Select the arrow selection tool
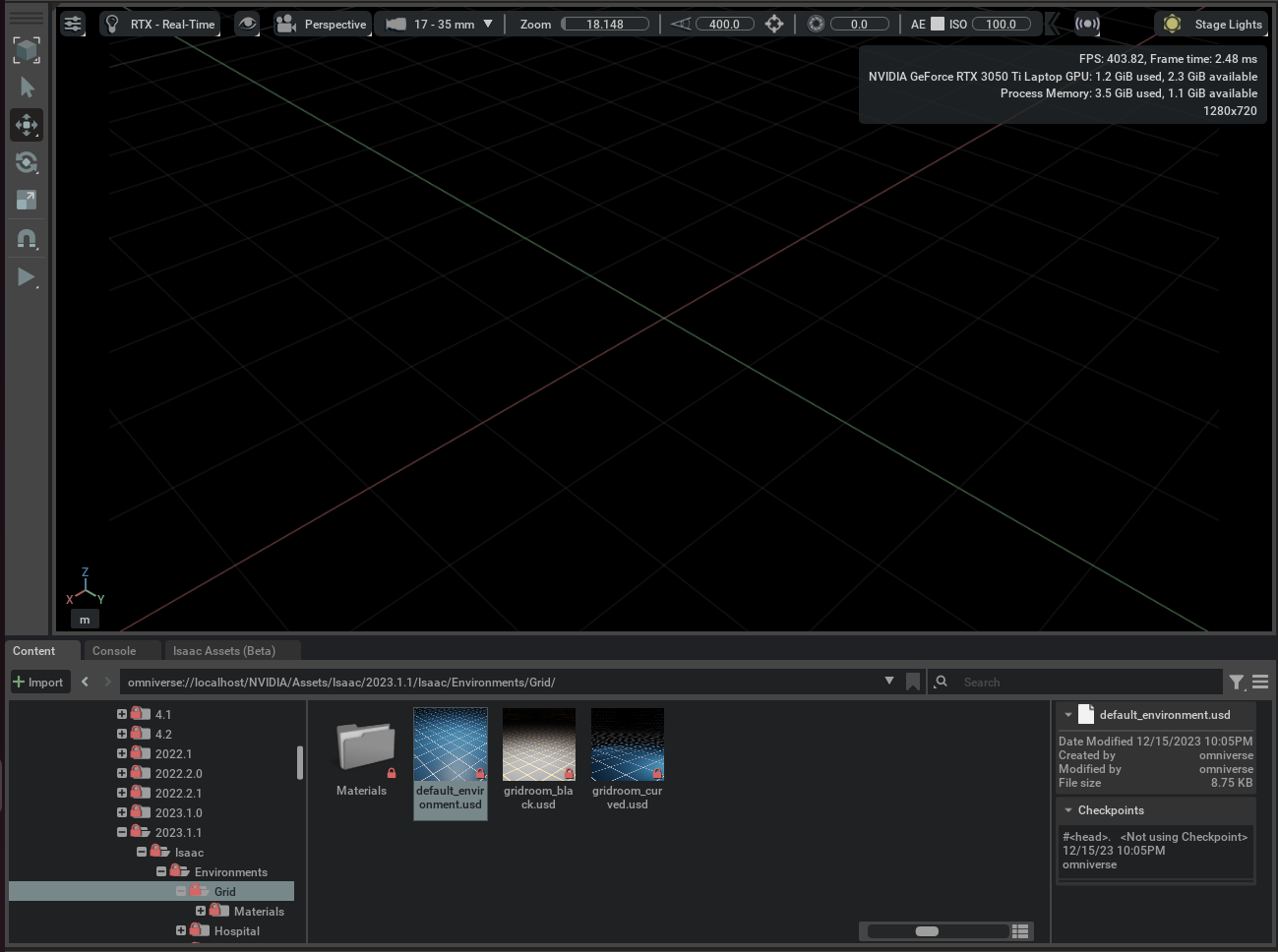 tap(27, 88)
